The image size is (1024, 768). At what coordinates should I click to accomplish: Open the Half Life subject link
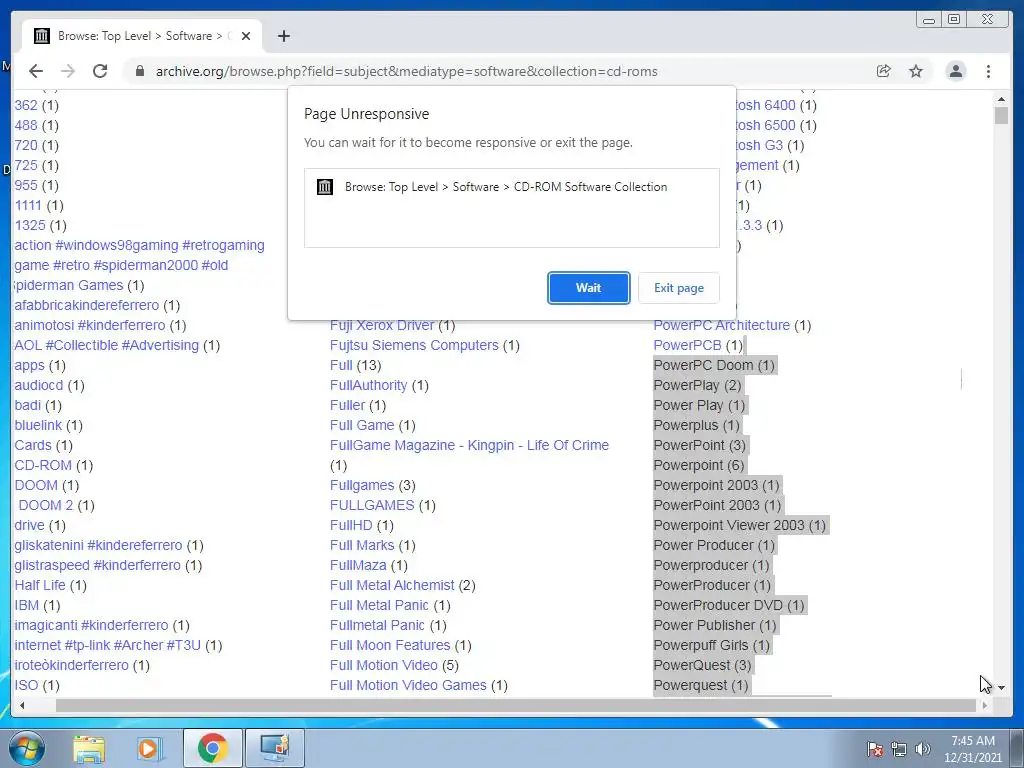[40, 585]
